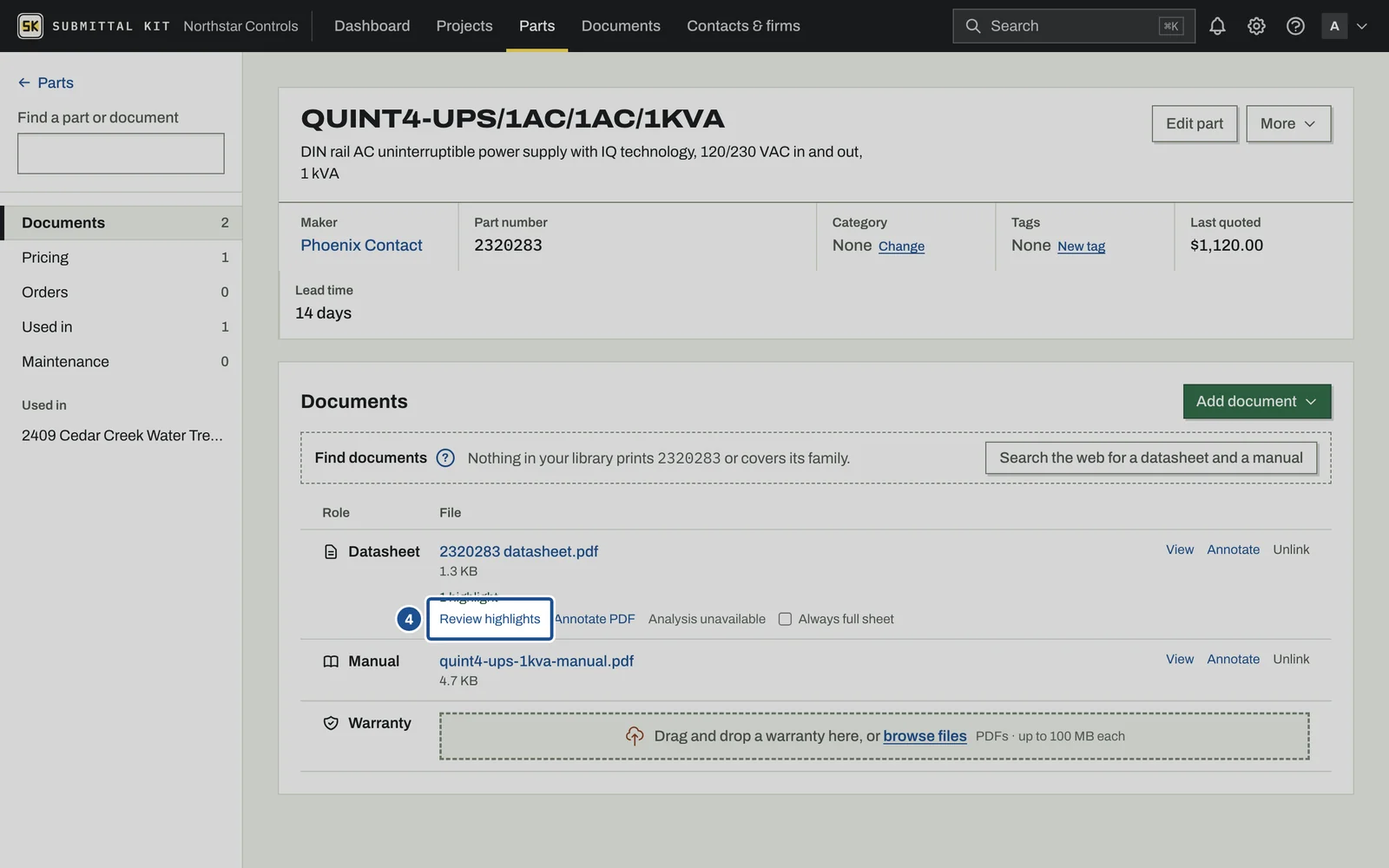
Task: Click the part number 2320283 value
Action: tap(508, 245)
